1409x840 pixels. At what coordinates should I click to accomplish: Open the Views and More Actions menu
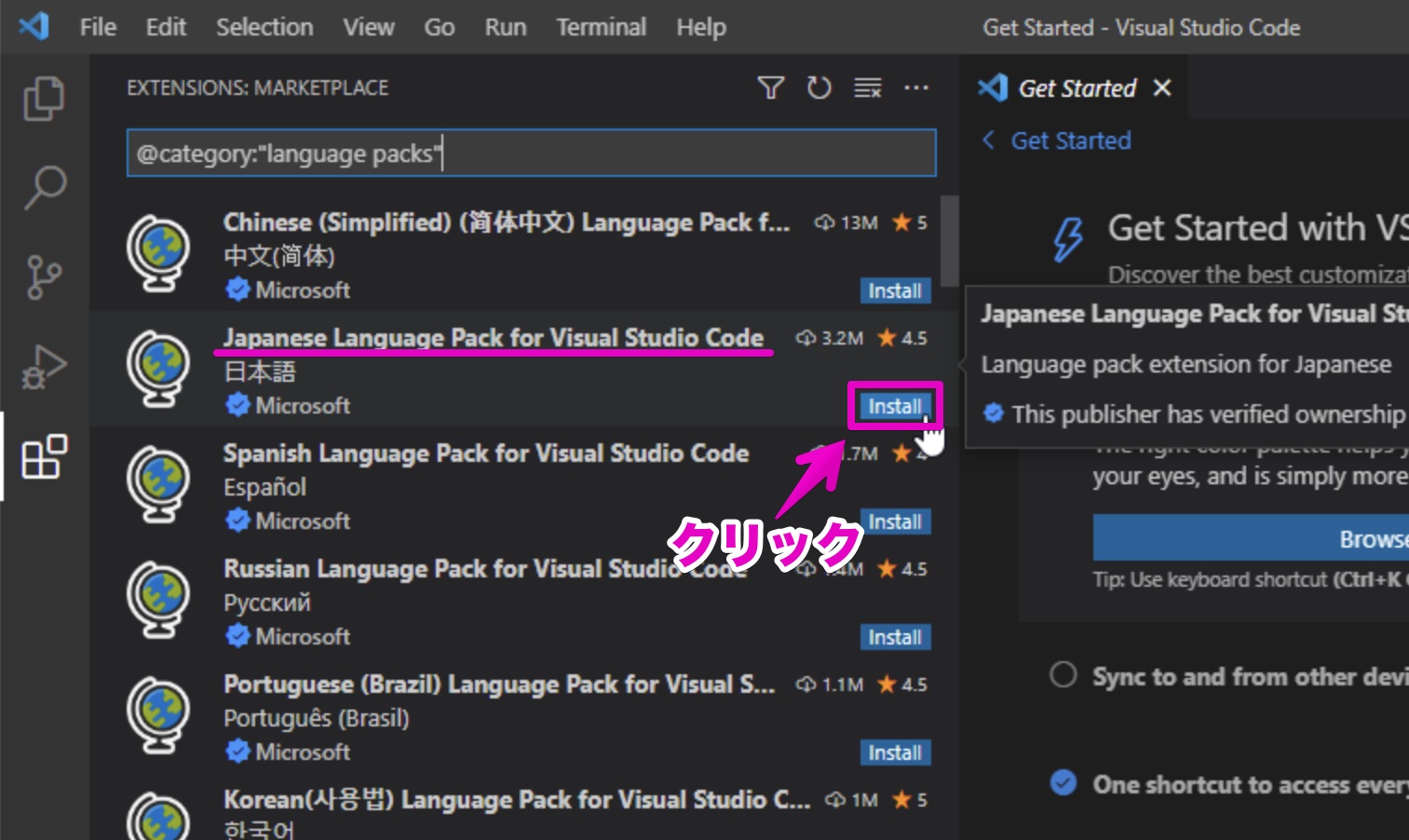[x=916, y=87]
